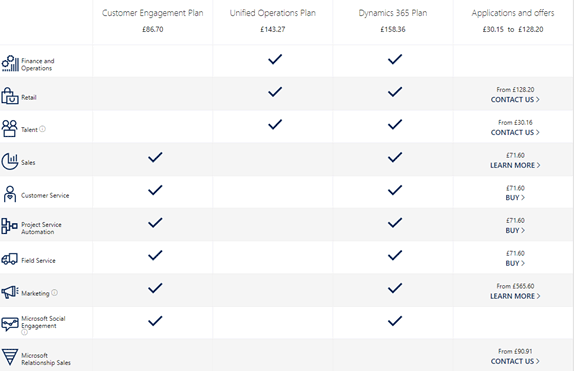
Task: Click the Field Service truck icon
Action: (10, 259)
